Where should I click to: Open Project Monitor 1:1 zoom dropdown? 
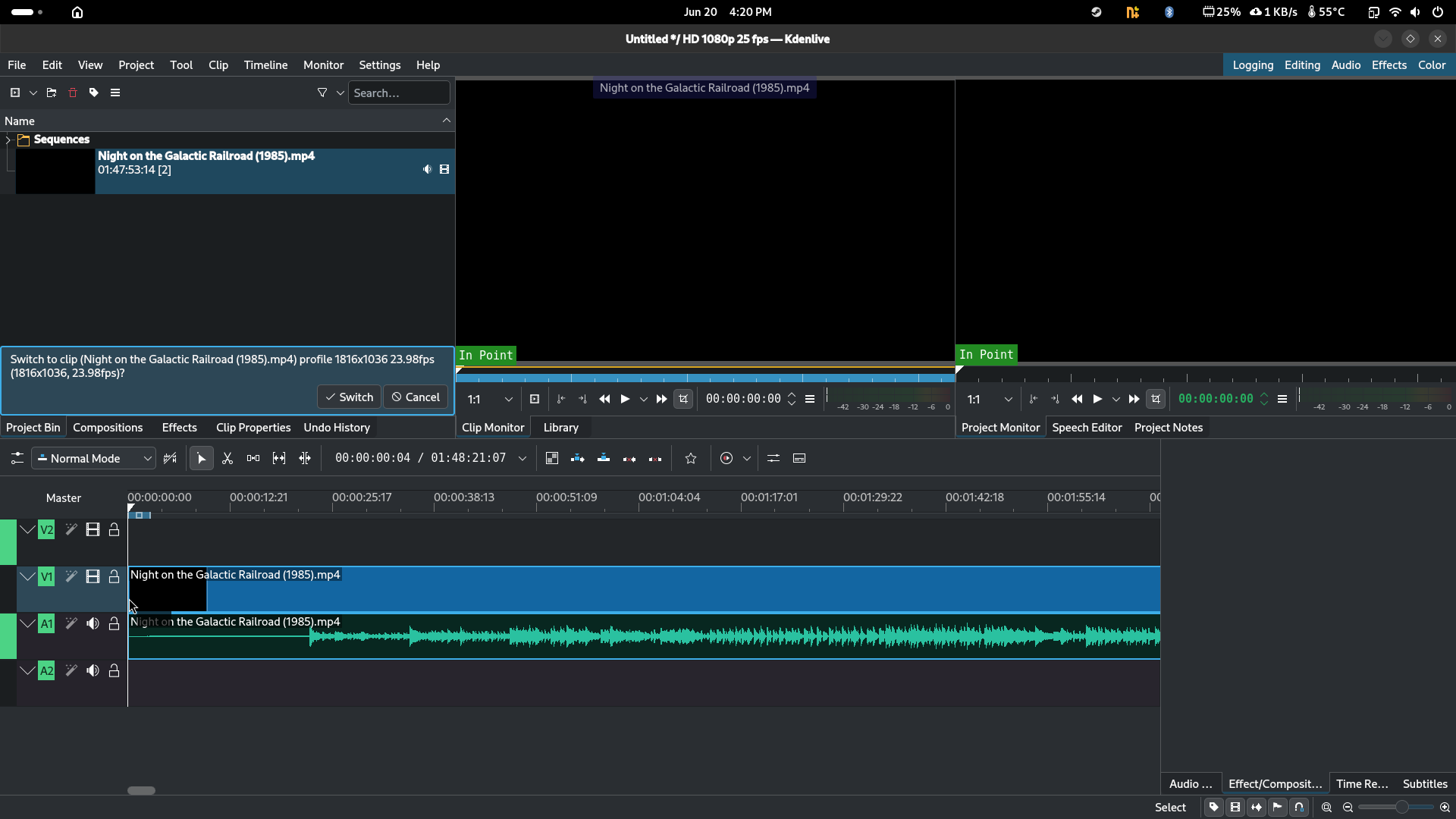click(990, 399)
